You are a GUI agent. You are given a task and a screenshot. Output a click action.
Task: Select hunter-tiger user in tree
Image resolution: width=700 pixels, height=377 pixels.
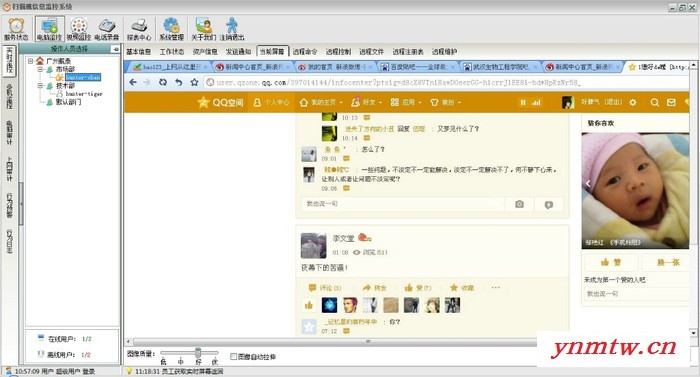click(84, 94)
